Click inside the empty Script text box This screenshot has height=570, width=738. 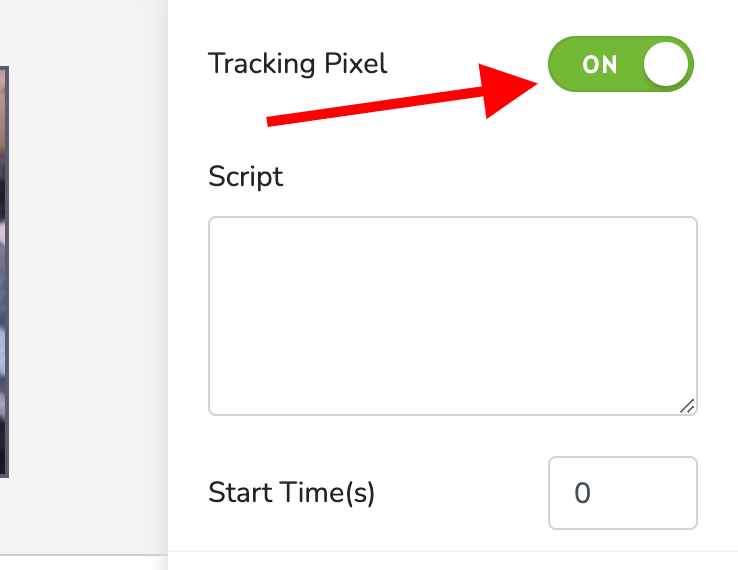(x=453, y=316)
